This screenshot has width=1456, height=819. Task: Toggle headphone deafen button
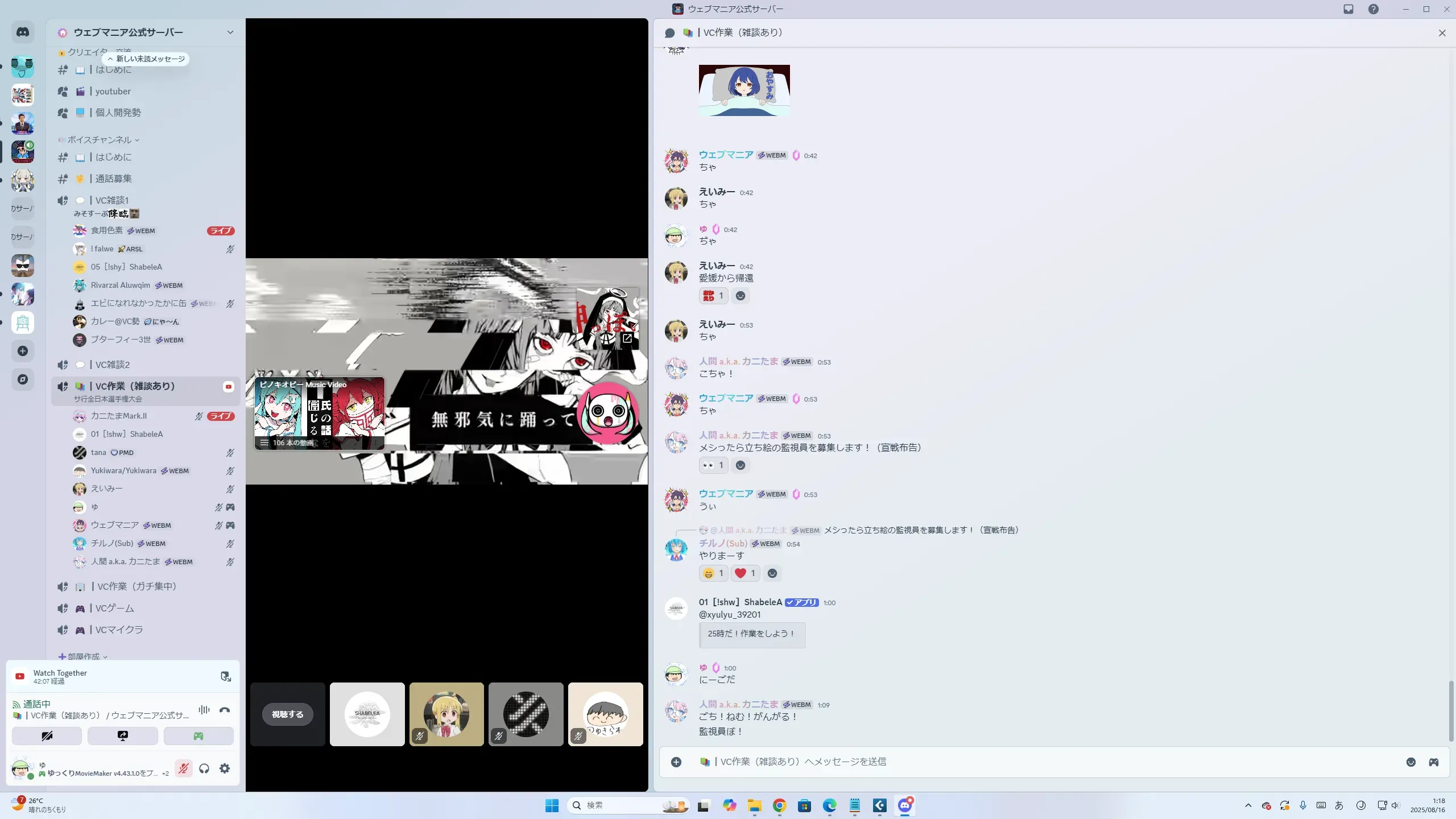click(x=204, y=769)
